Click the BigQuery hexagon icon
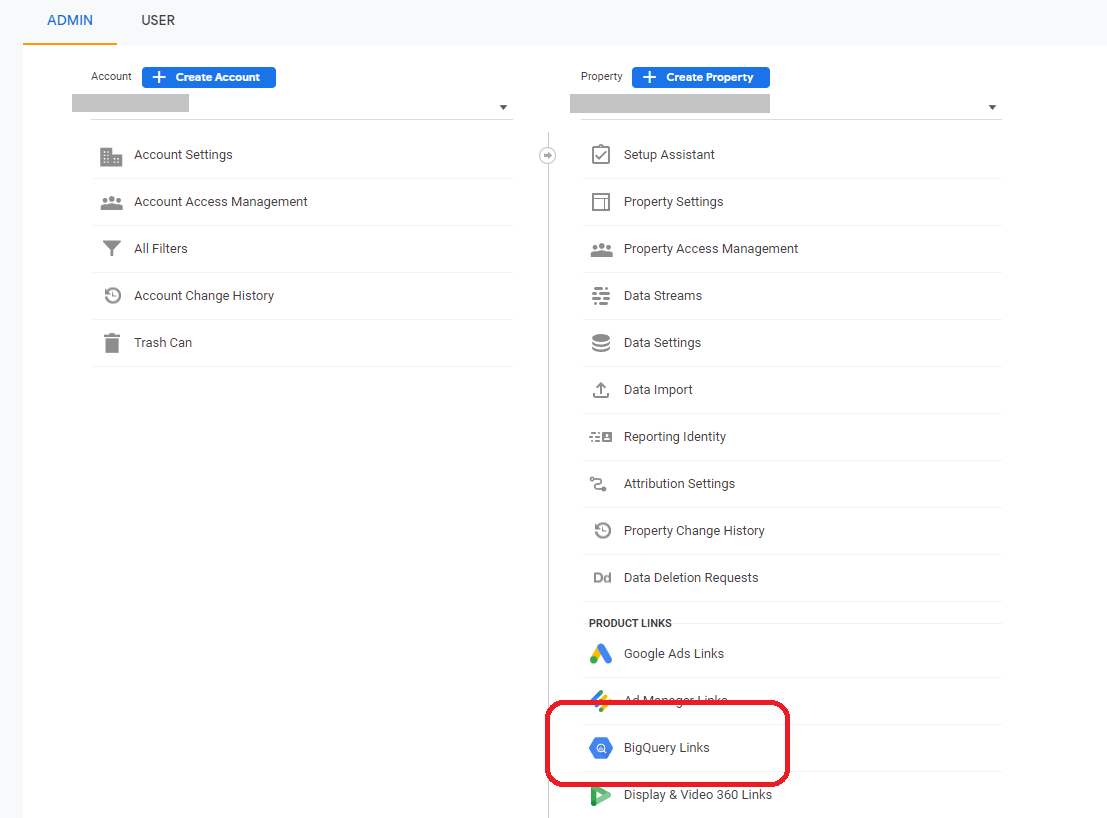 (x=601, y=747)
